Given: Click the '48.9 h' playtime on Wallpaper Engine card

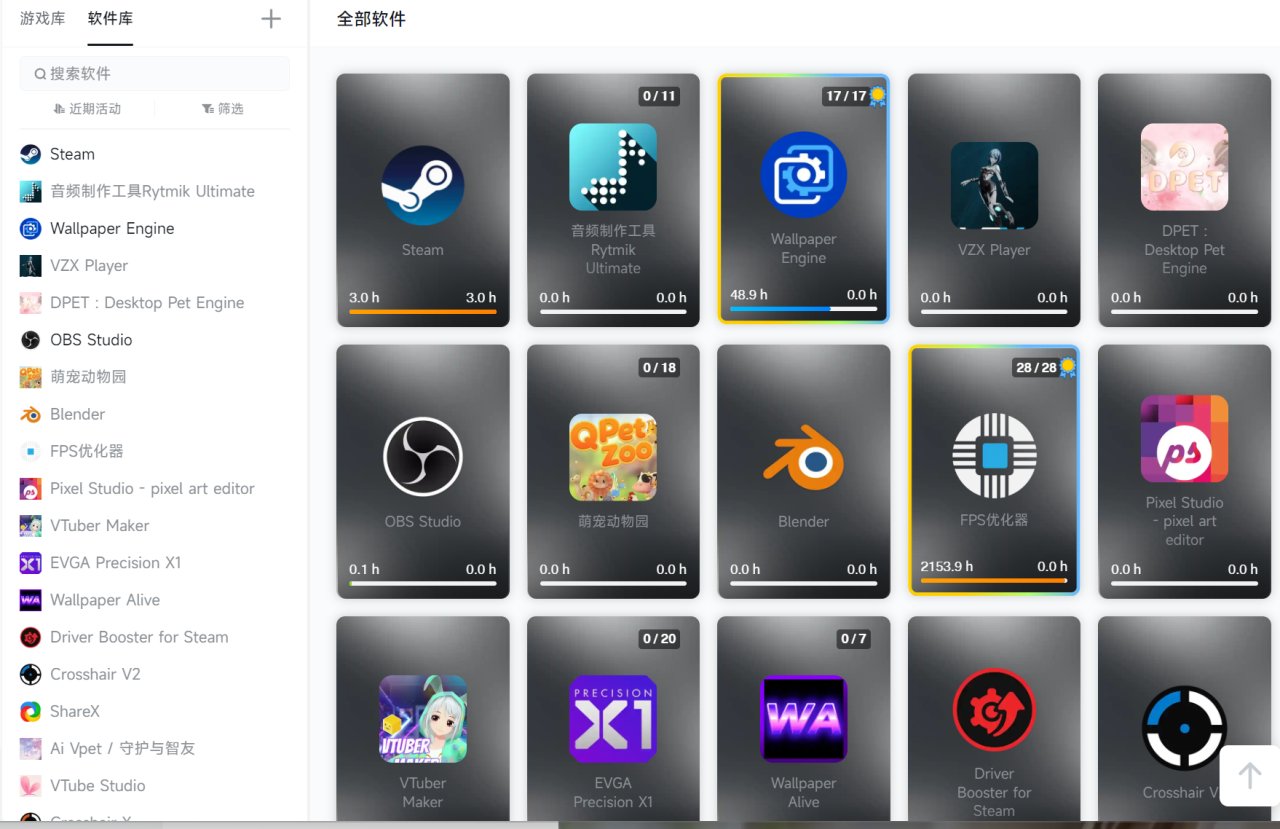Looking at the screenshot, I should click(749, 294).
